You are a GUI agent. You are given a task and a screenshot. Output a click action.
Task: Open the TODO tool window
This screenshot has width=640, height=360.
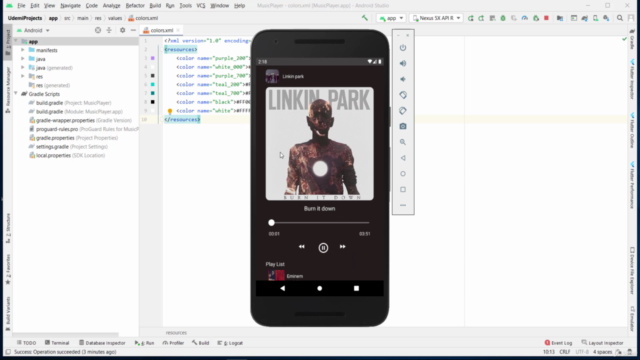27,343
